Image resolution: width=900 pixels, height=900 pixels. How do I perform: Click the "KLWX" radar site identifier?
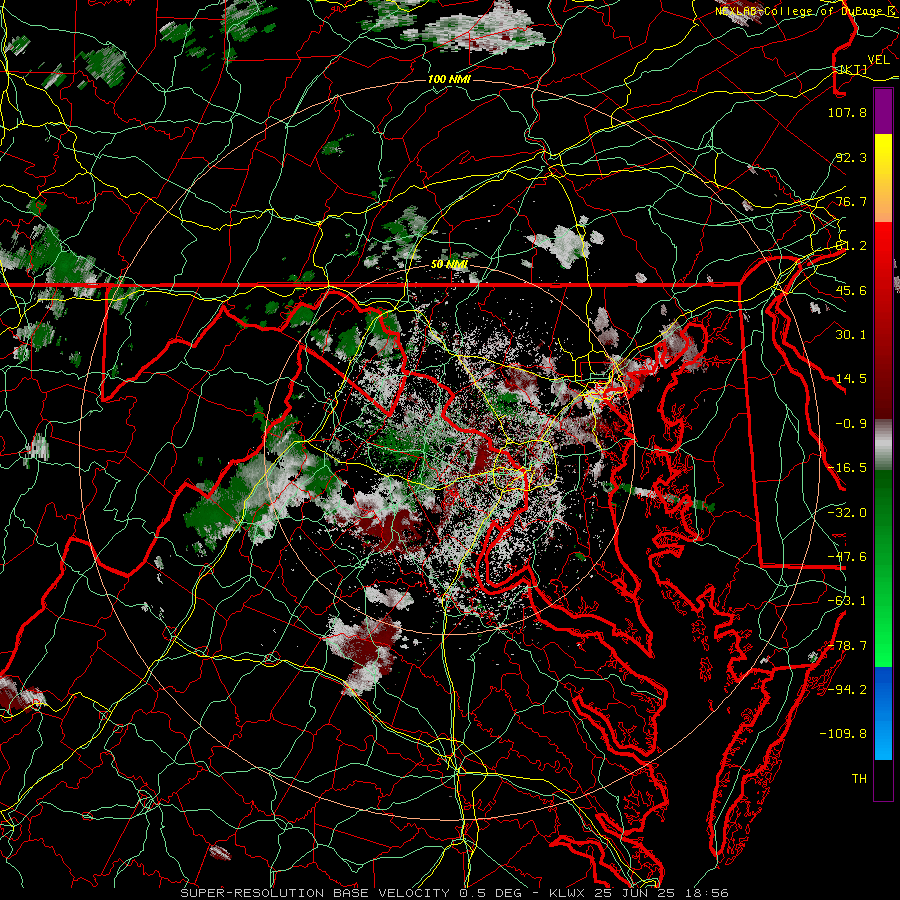coord(566,893)
